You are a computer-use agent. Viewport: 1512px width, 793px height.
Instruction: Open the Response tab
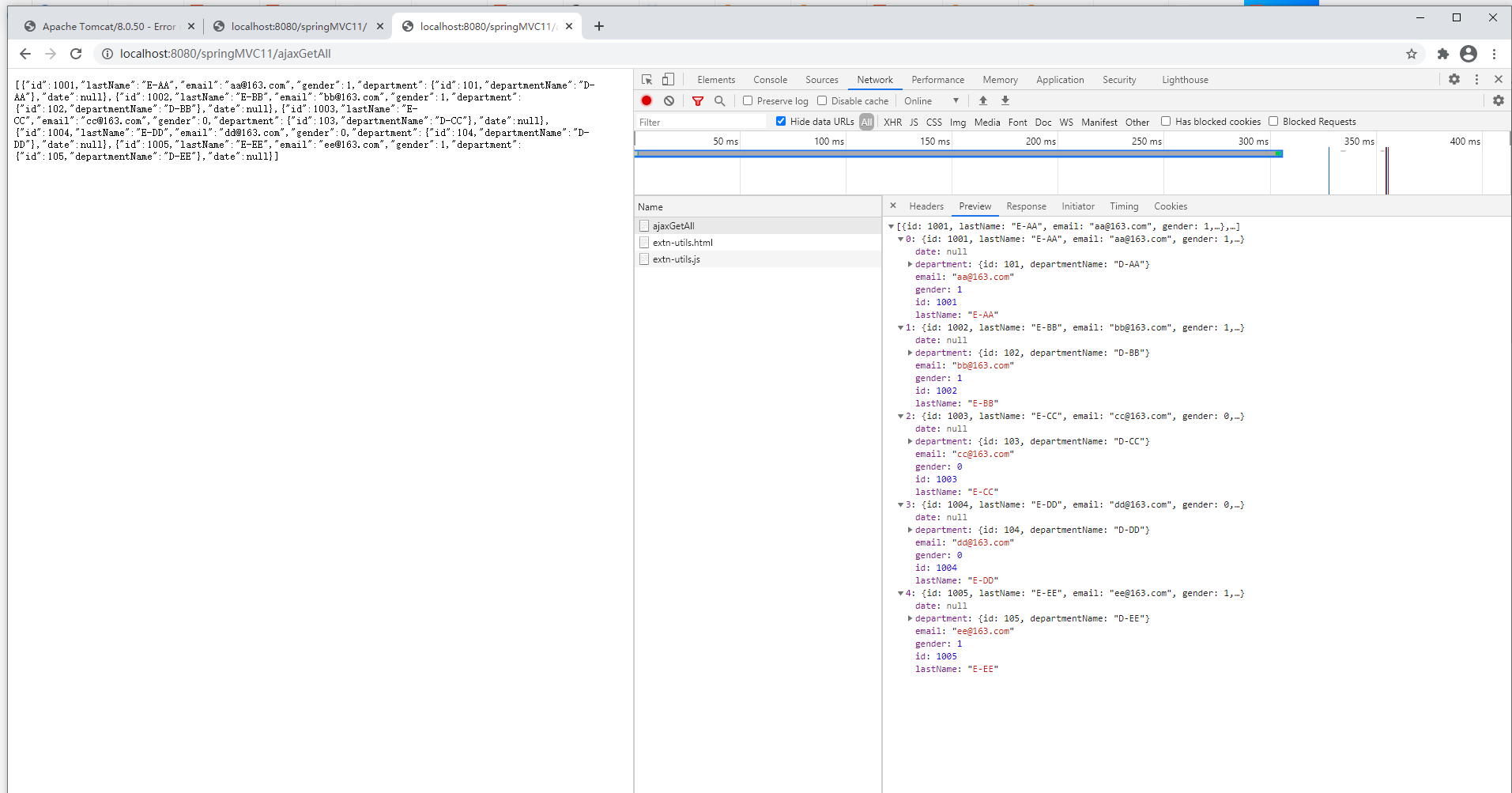[x=1026, y=206]
